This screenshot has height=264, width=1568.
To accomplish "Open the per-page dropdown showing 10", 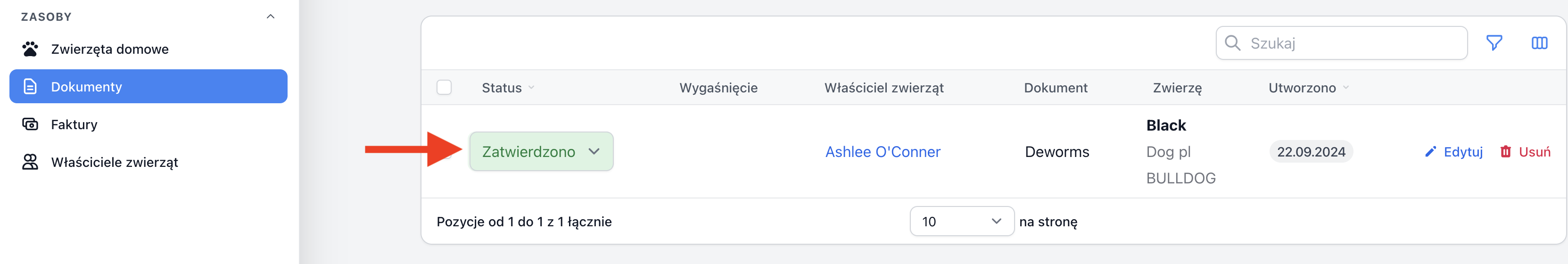I will [962, 222].
